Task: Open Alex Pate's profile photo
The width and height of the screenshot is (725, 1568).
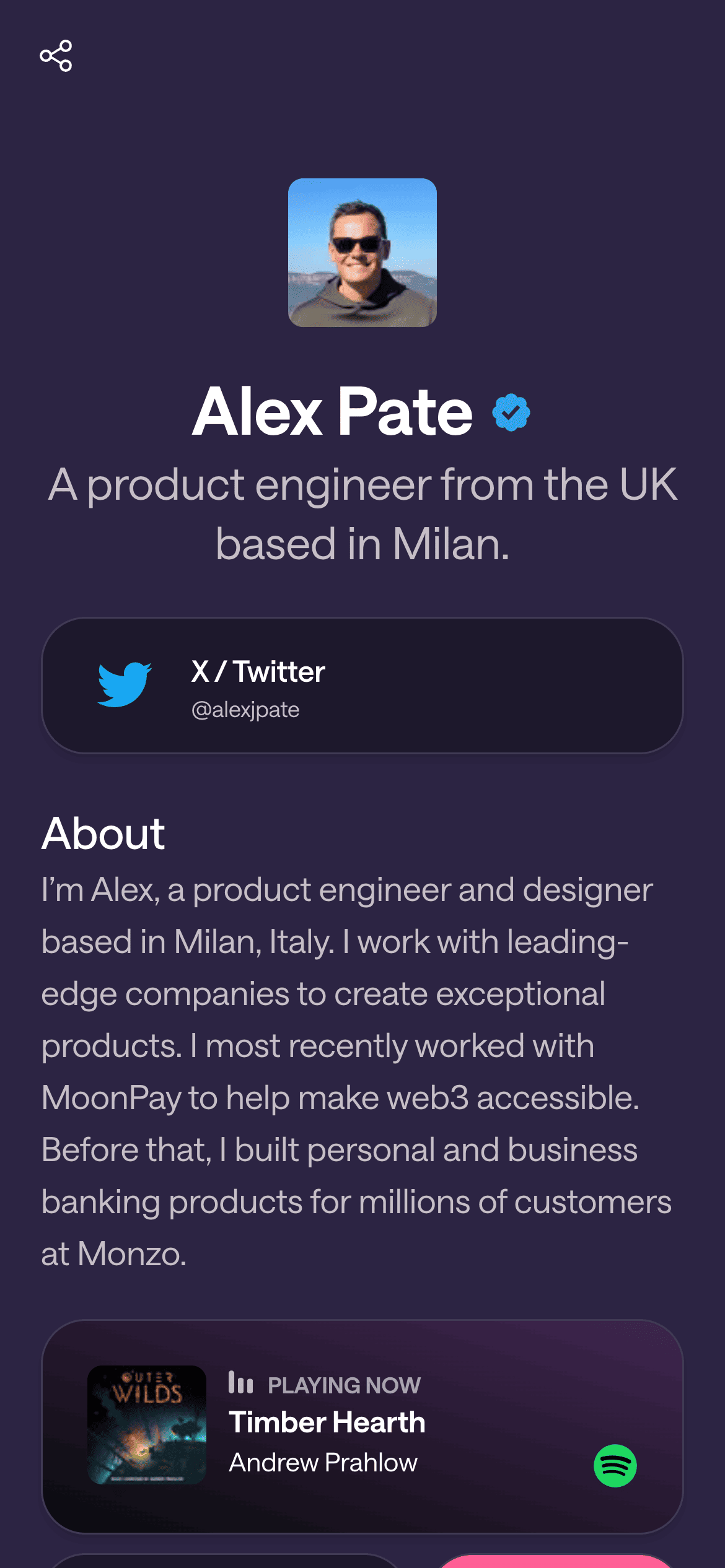Action: click(362, 253)
